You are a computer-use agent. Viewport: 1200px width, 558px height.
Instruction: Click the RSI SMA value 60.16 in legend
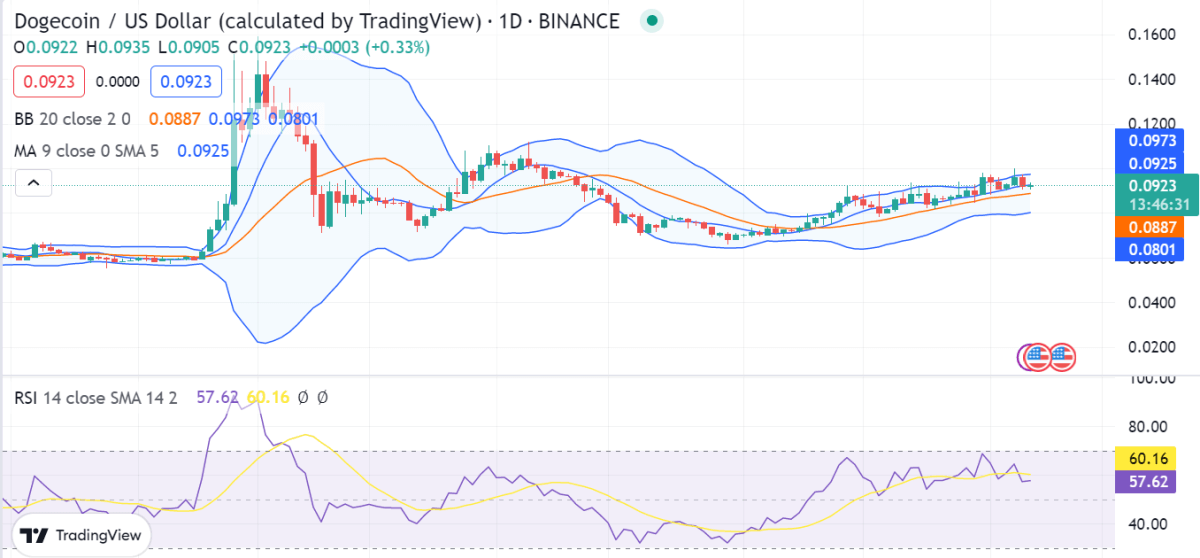click(x=267, y=398)
